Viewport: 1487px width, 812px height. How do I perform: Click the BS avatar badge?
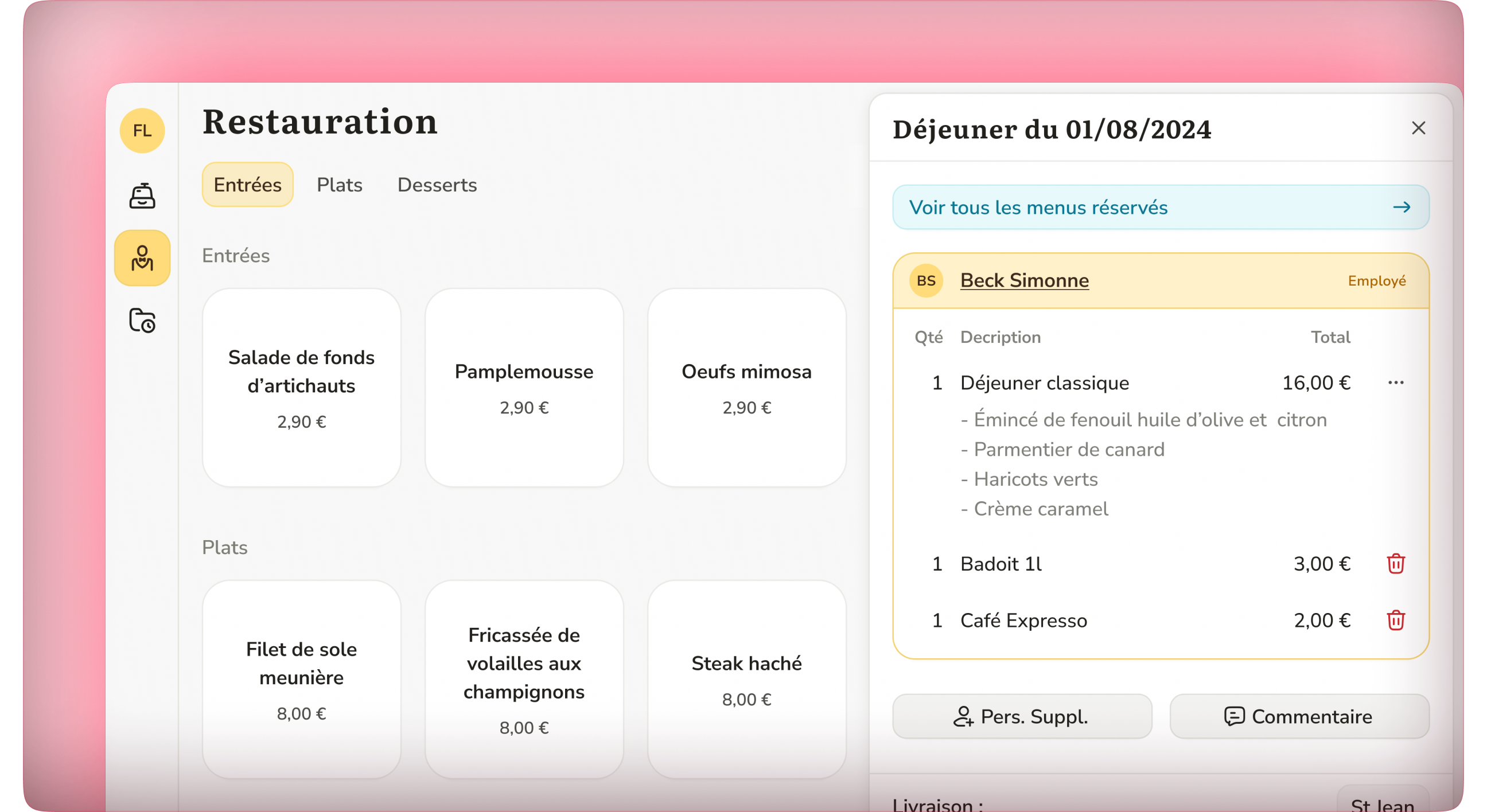coord(926,280)
